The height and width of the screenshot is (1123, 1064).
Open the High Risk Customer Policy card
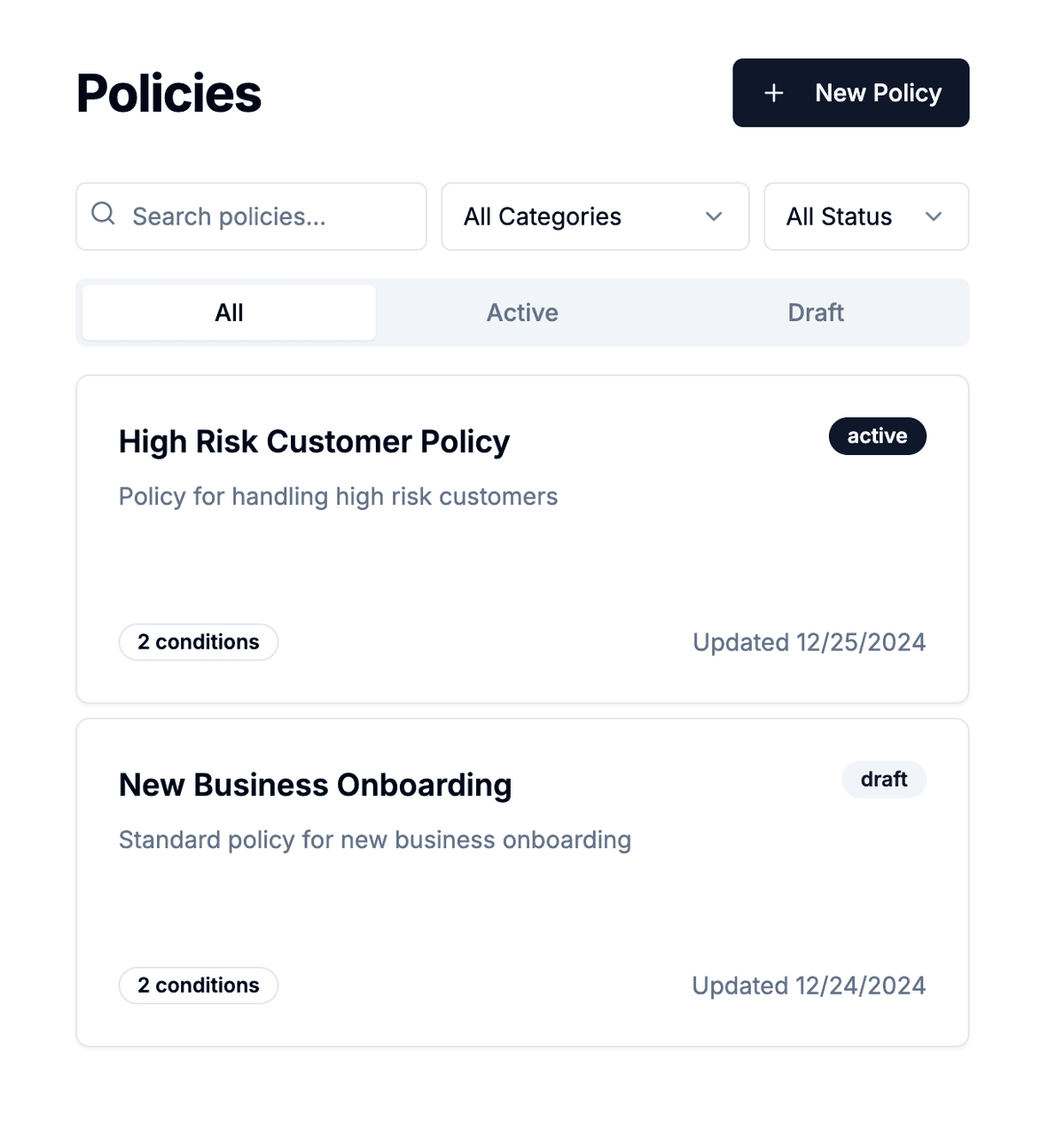click(522, 537)
